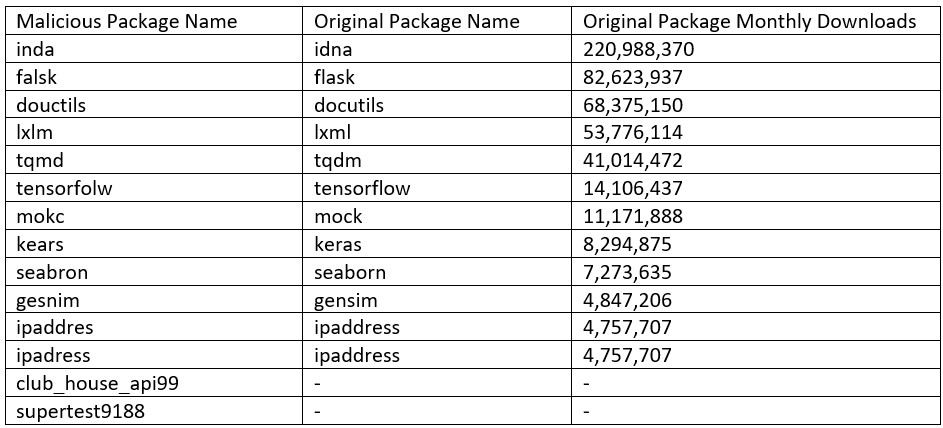
Task: Select the 'douctils' table cell
Action: (154, 105)
